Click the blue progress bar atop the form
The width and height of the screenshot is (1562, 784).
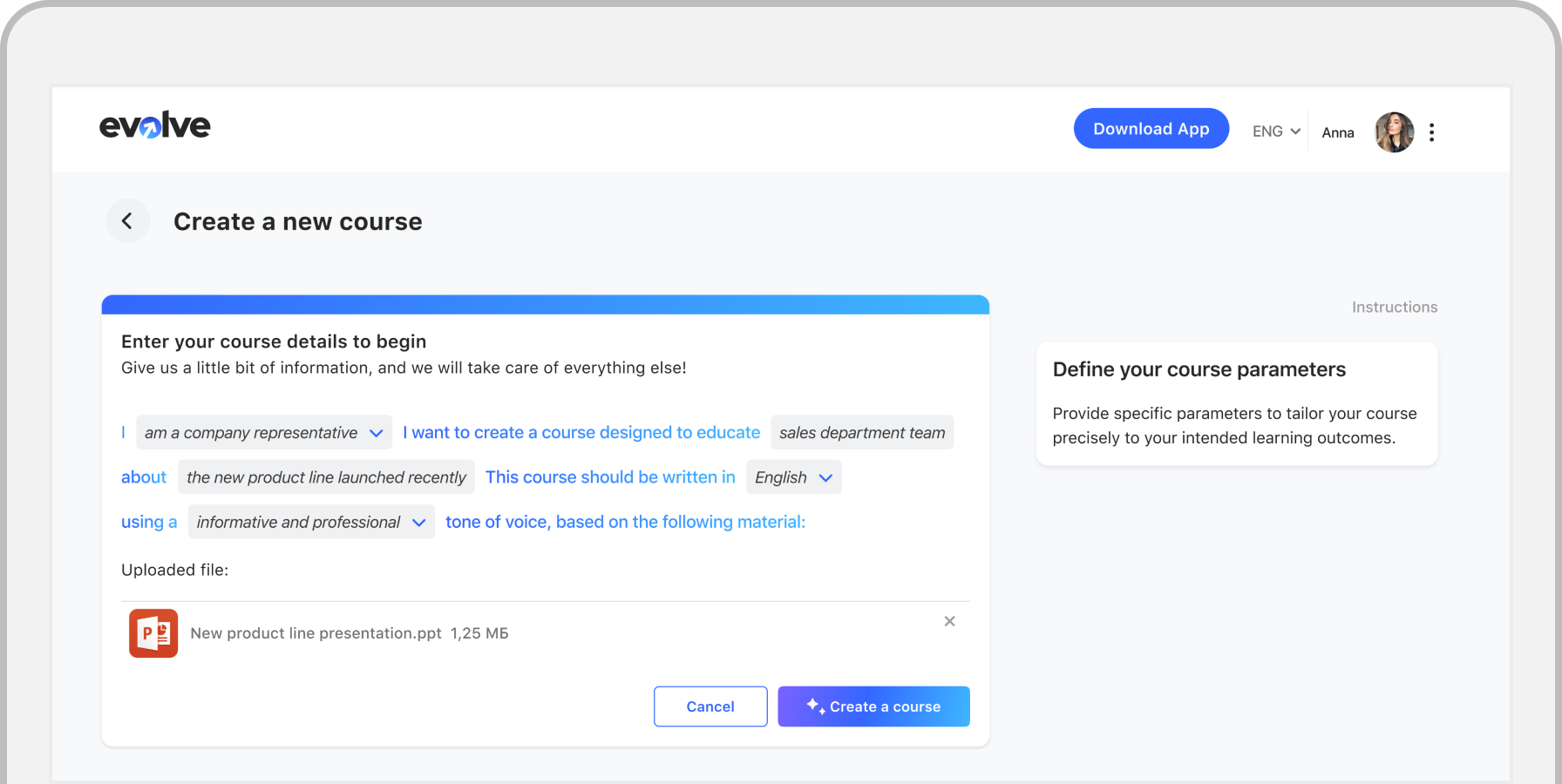(545, 305)
